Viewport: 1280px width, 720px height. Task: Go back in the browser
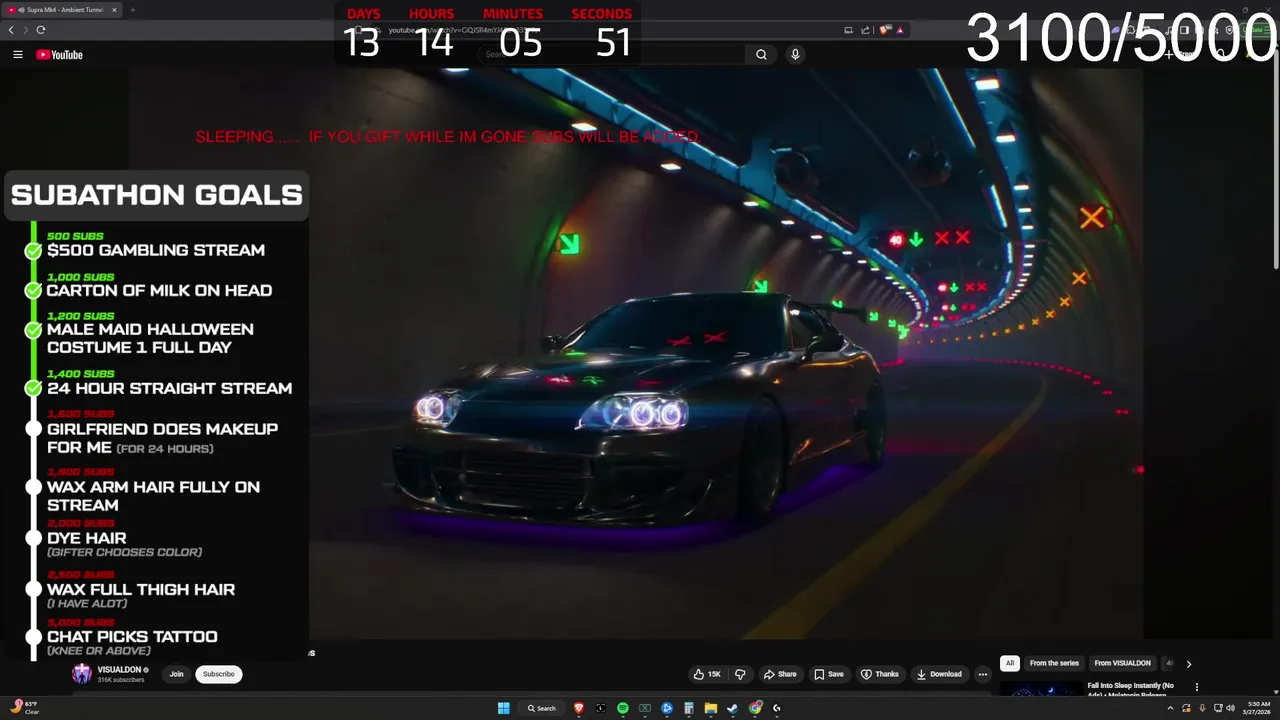click(x=11, y=30)
